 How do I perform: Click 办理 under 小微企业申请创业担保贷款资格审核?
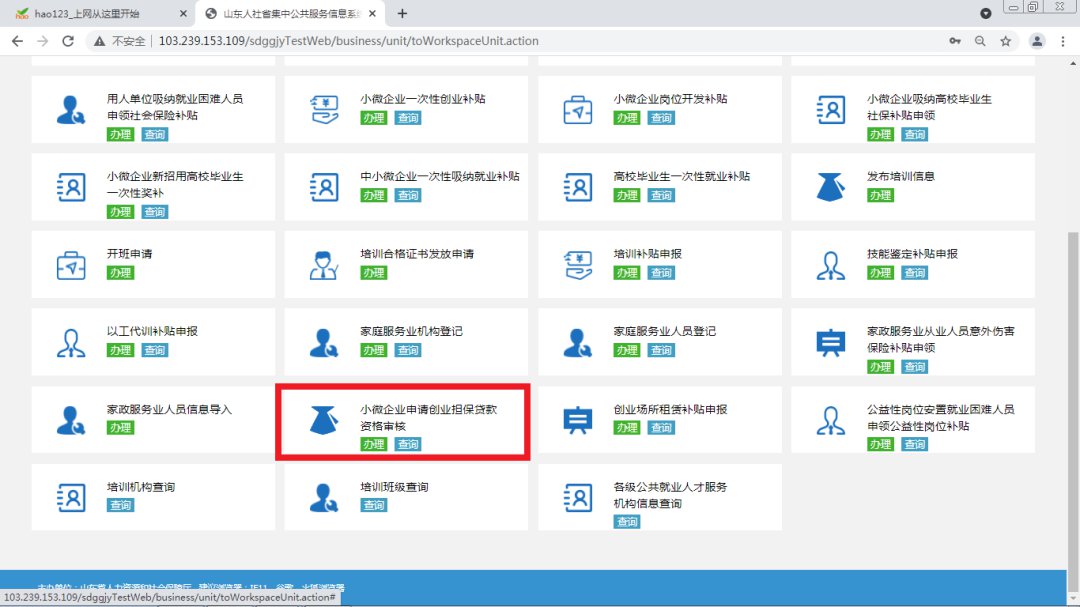[x=373, y=444]
